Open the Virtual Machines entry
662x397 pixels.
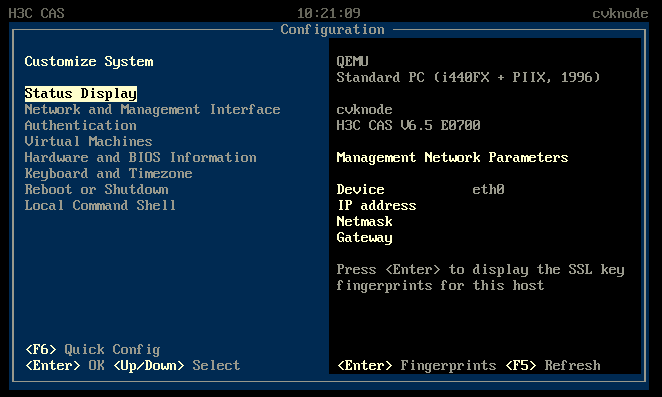coord(89,141)
